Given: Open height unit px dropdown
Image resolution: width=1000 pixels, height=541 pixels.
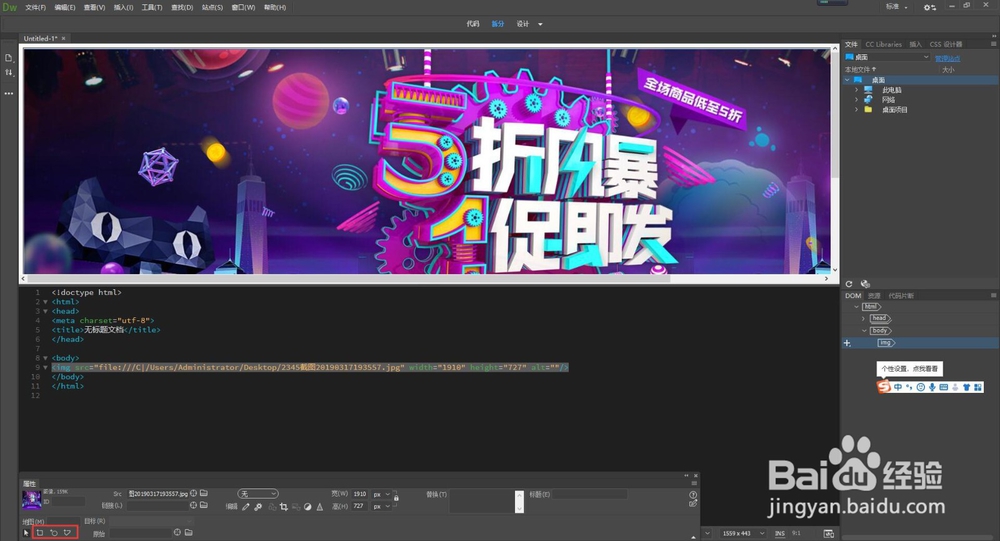Looking at the screenshot, I should click(381, 507).
